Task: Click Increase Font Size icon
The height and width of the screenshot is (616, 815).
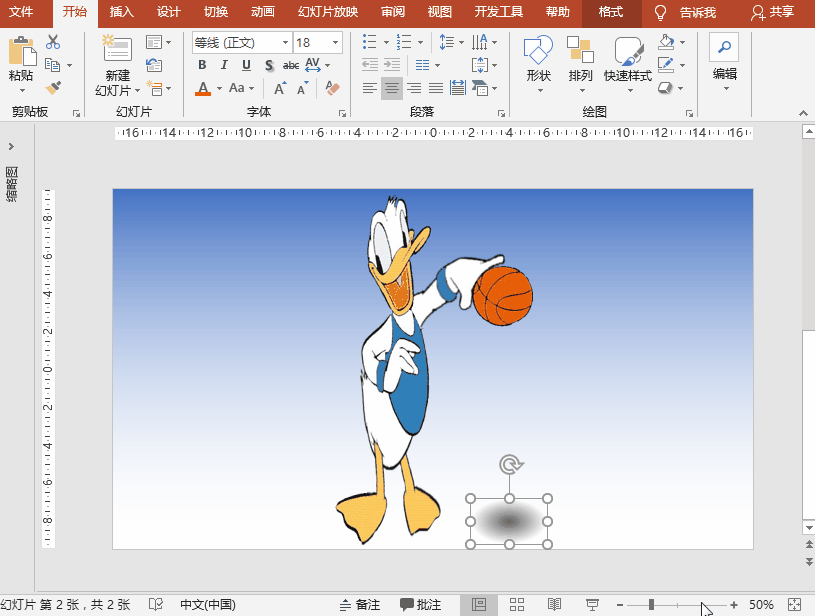Action: 280,89
